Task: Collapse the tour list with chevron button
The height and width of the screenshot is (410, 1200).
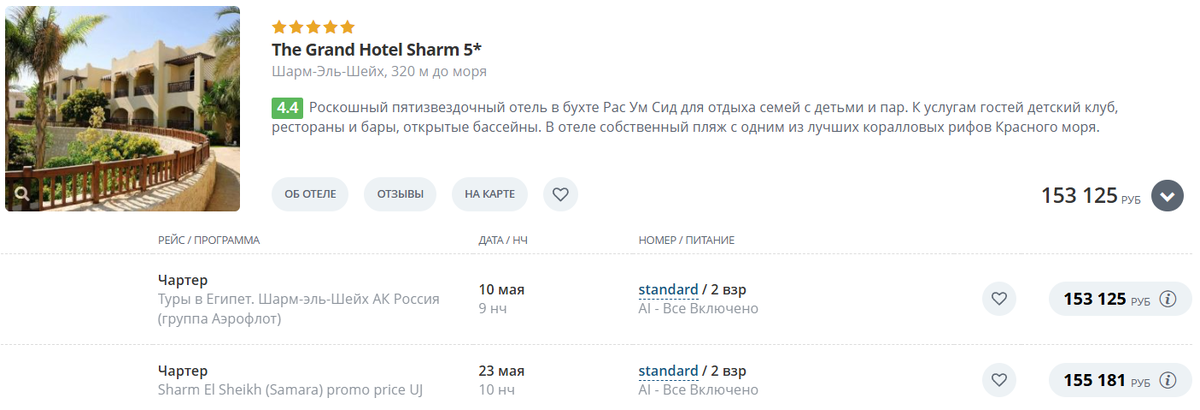Action: pos(1167,195)
